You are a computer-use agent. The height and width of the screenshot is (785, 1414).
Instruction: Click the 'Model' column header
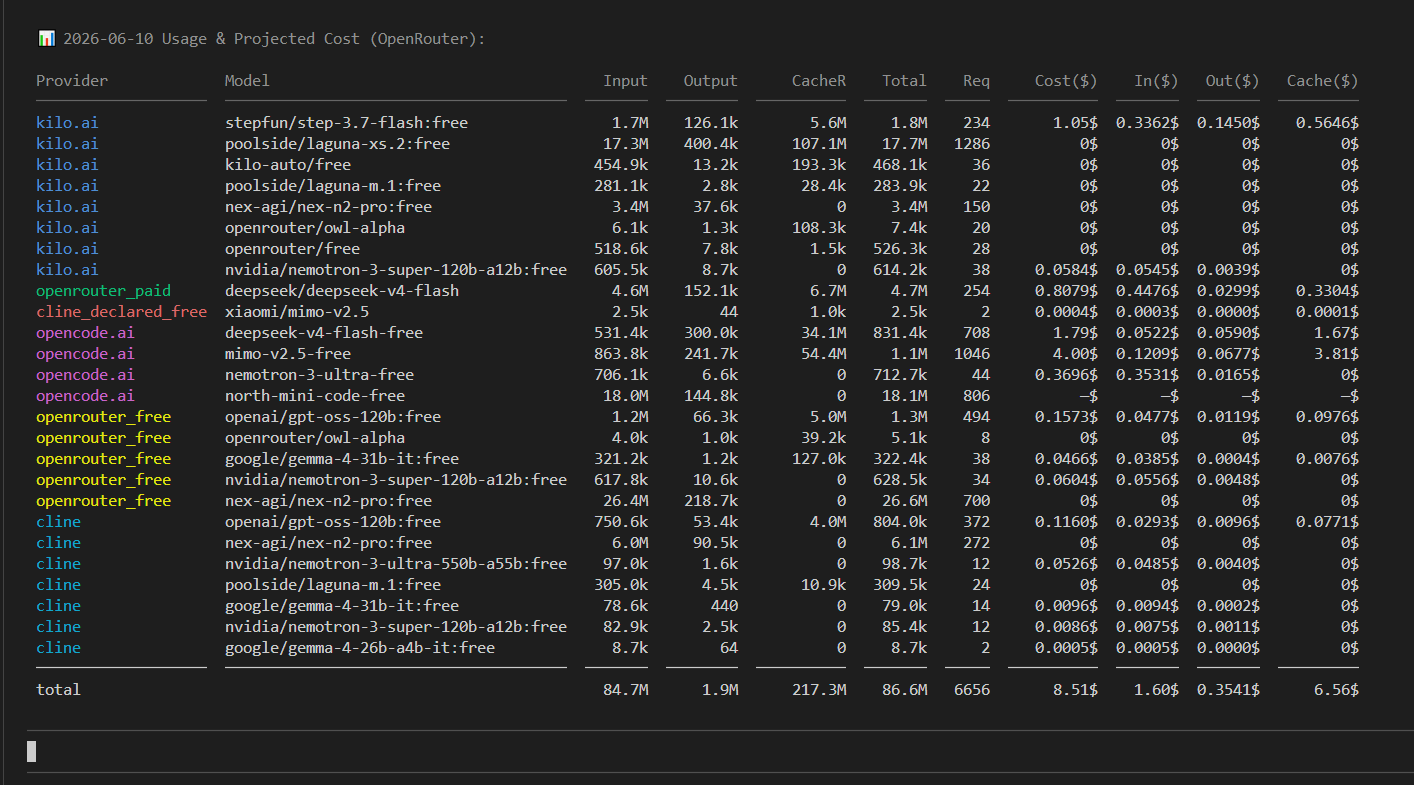[x=247, y=80]
